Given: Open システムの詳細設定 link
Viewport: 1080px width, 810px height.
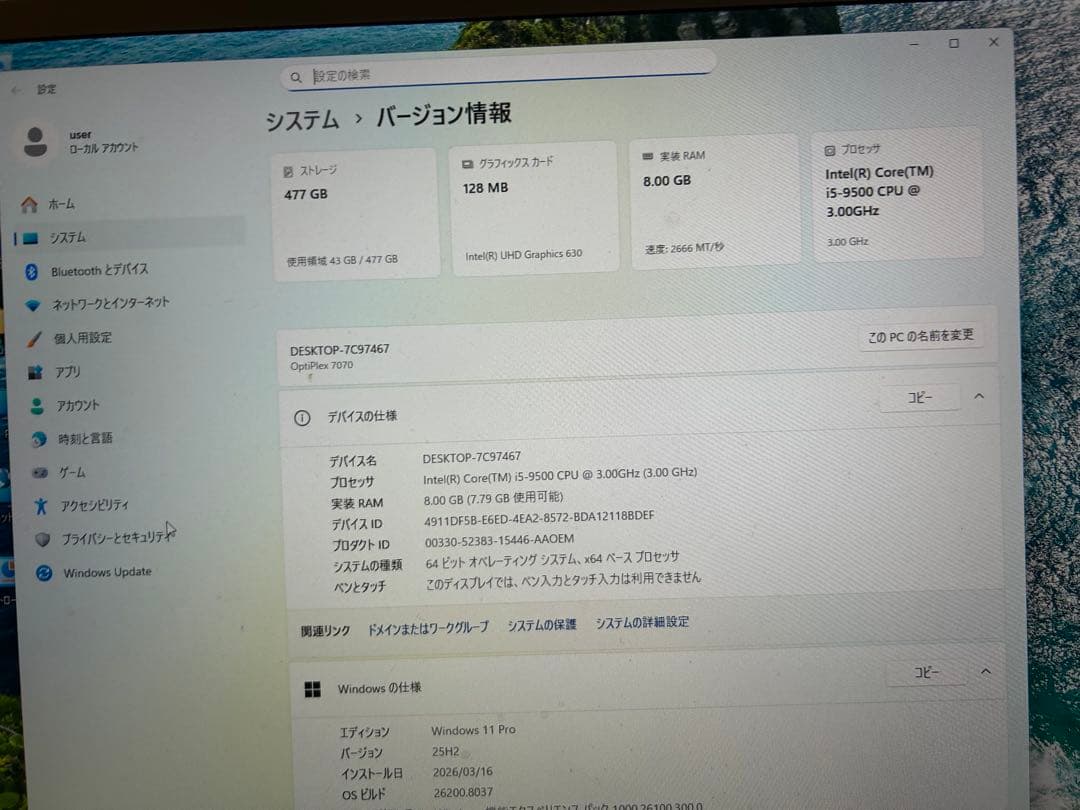Looking at the screenshot, I should coord(642,622).
